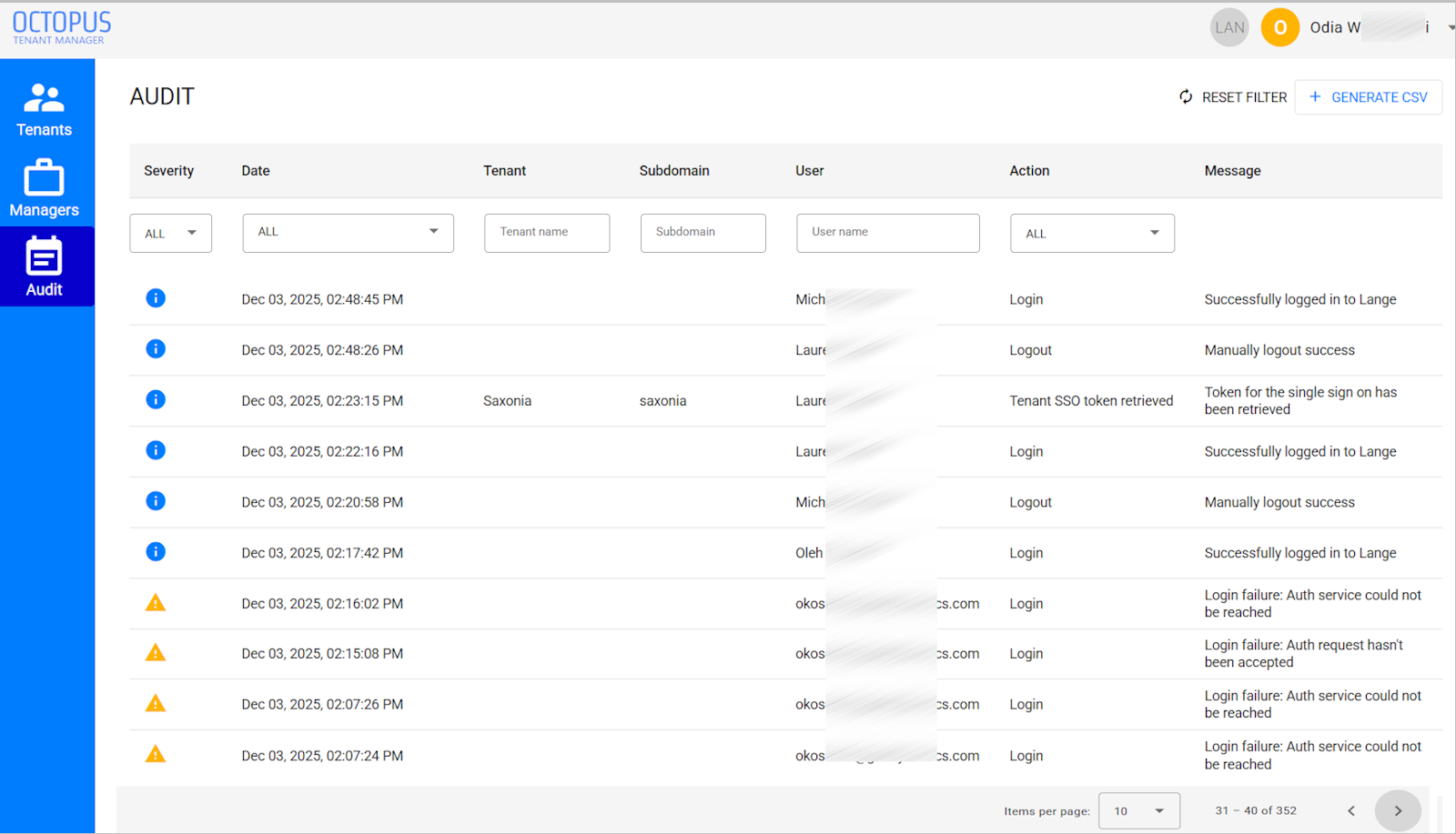Click warning icon for 02:16:02 PM row
The image size is (1456, 834).
point(156,602)
